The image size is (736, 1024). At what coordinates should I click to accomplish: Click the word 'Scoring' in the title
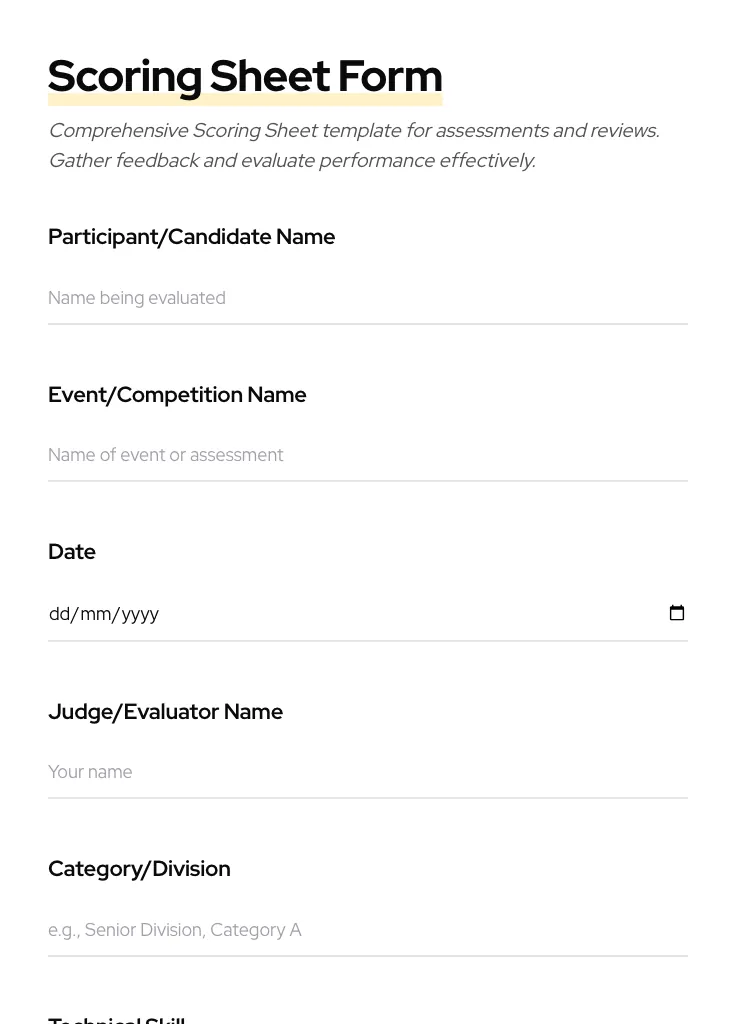coord(125,76)
